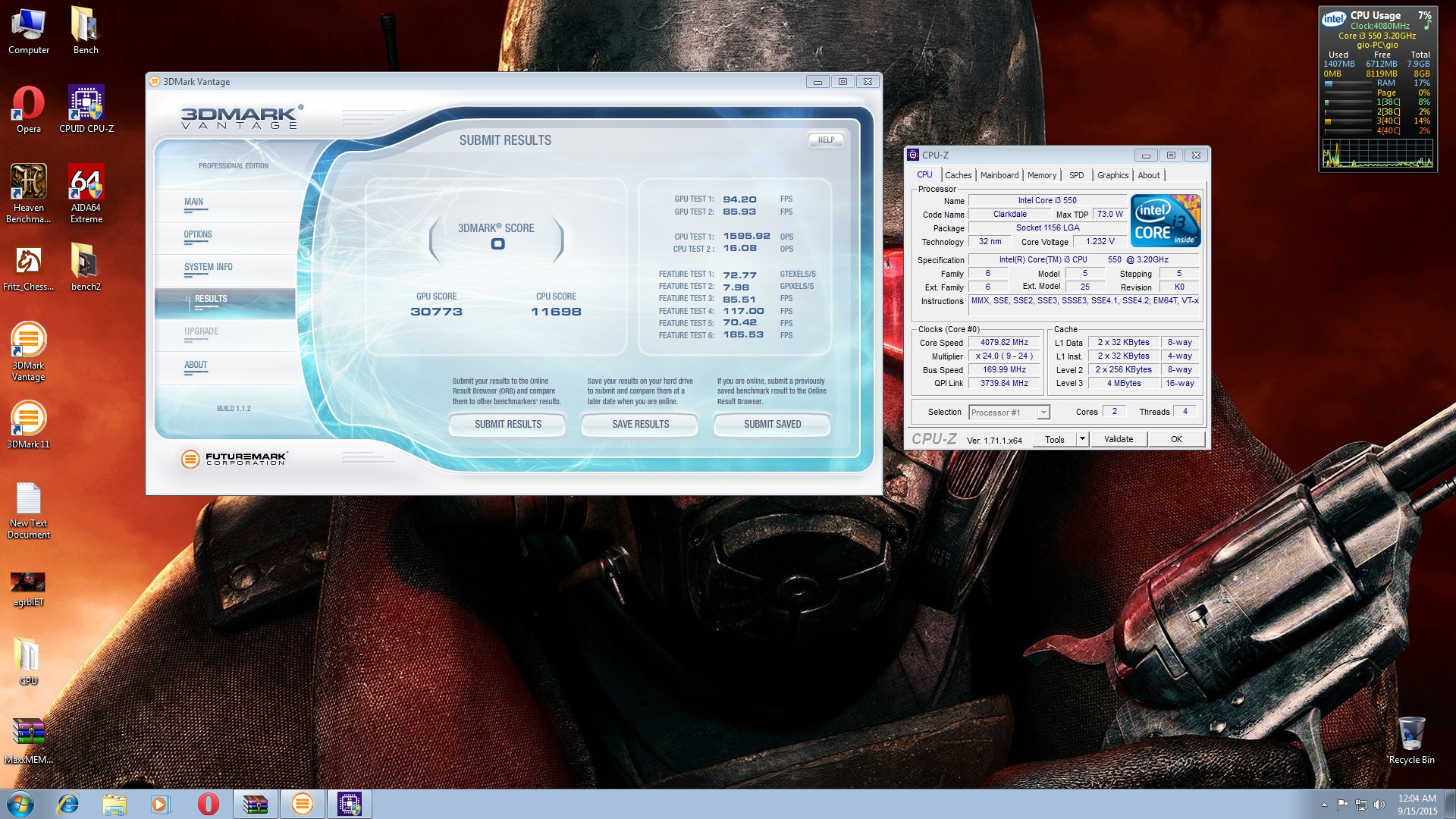Click the Core Speed value 4079.82 MHz
This screenshot has width=1456, height=819.
[x=1004, y=343]
